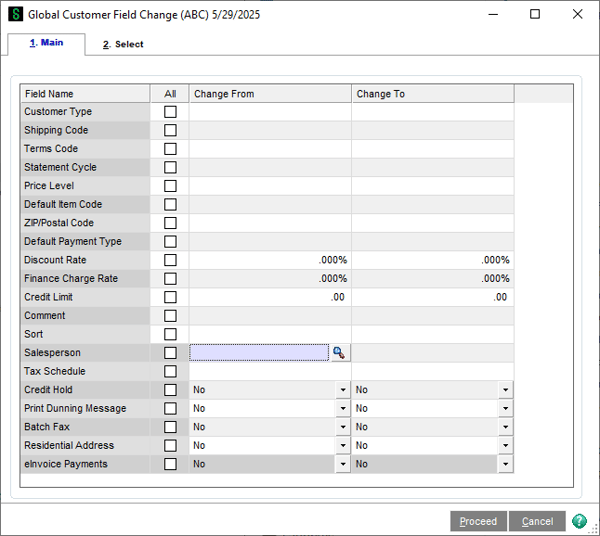Toggle the All checkbox for Salesperson
The height and width of the screenshot is (536, 600).
[x=170, y=353]
